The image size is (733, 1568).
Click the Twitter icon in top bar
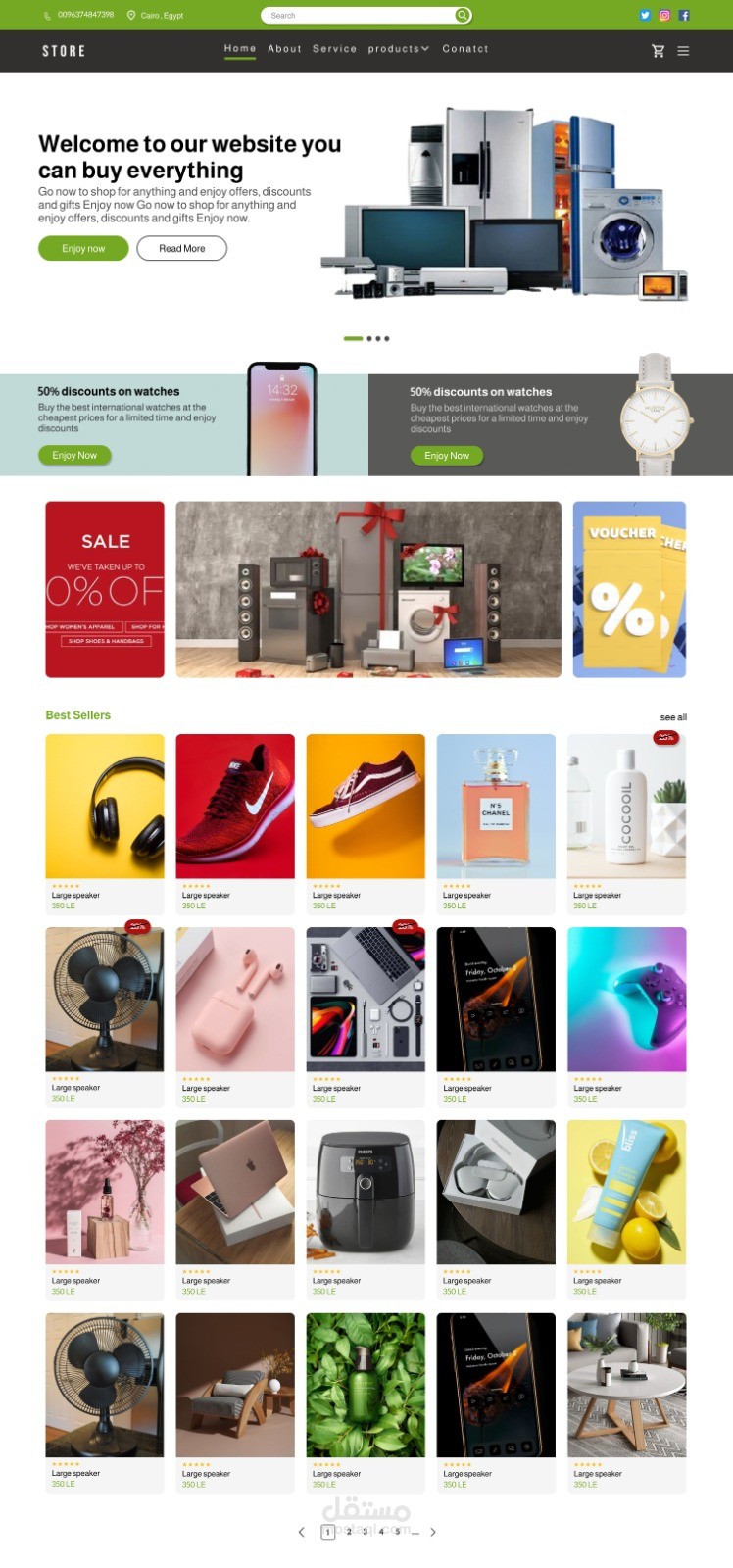(645, 15)
